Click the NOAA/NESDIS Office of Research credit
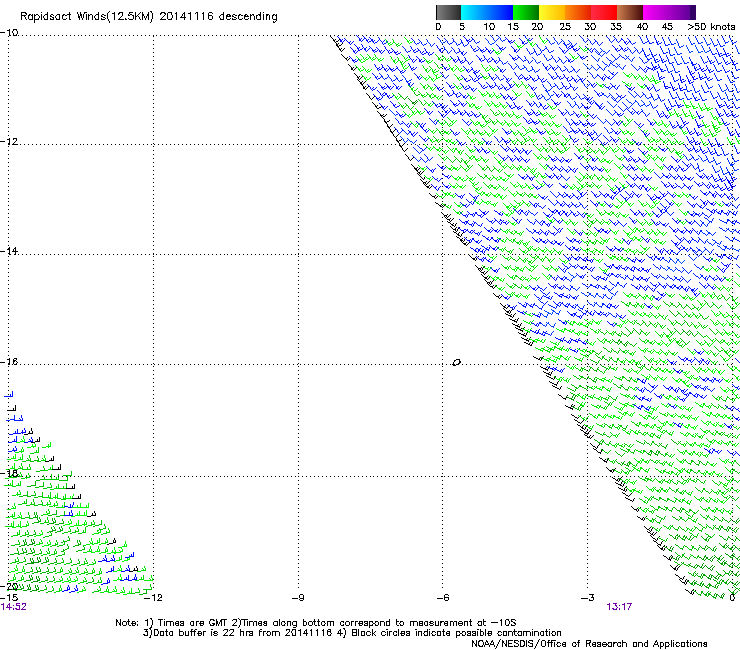740x650 pixels. click(x=589, y=643)
